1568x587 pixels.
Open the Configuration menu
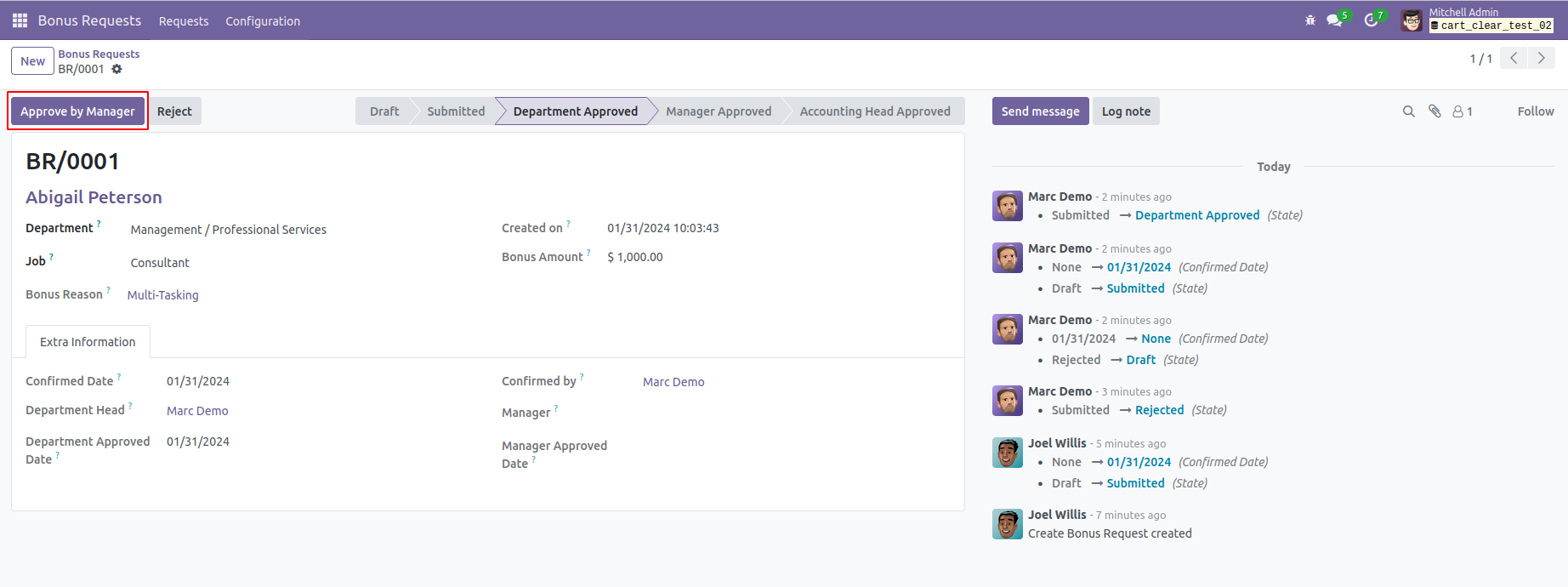click(x=263, y=21)
